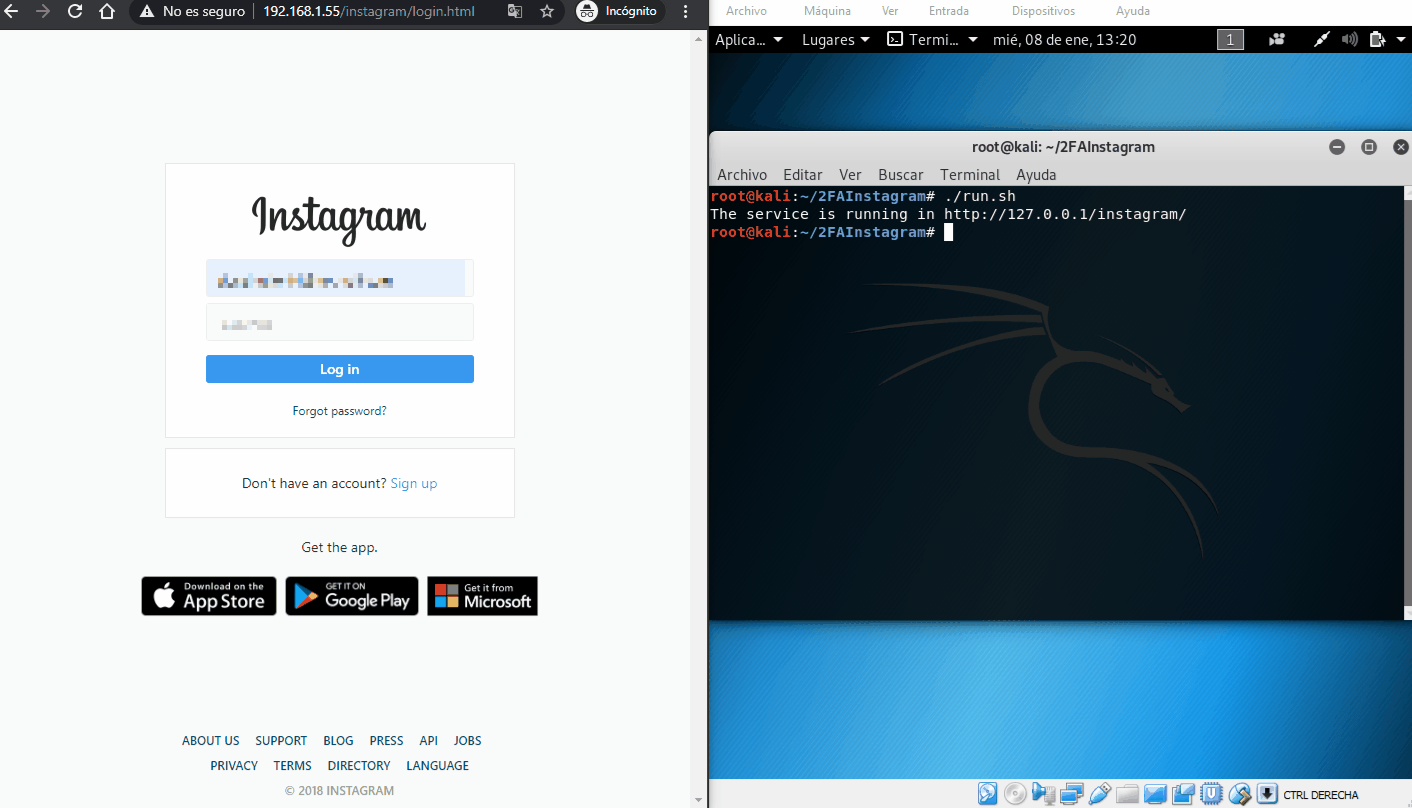Click the Chrome forward navigation arrow
Viewport: 1412px width, 808px height.
click(42, 12)
